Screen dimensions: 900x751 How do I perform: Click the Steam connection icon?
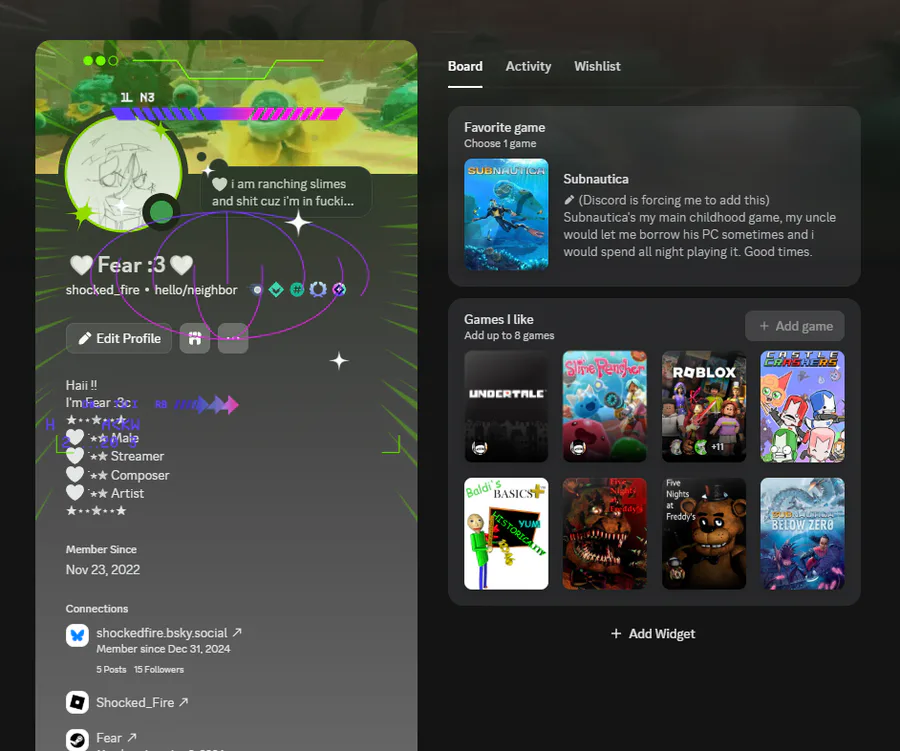point(77,740)
